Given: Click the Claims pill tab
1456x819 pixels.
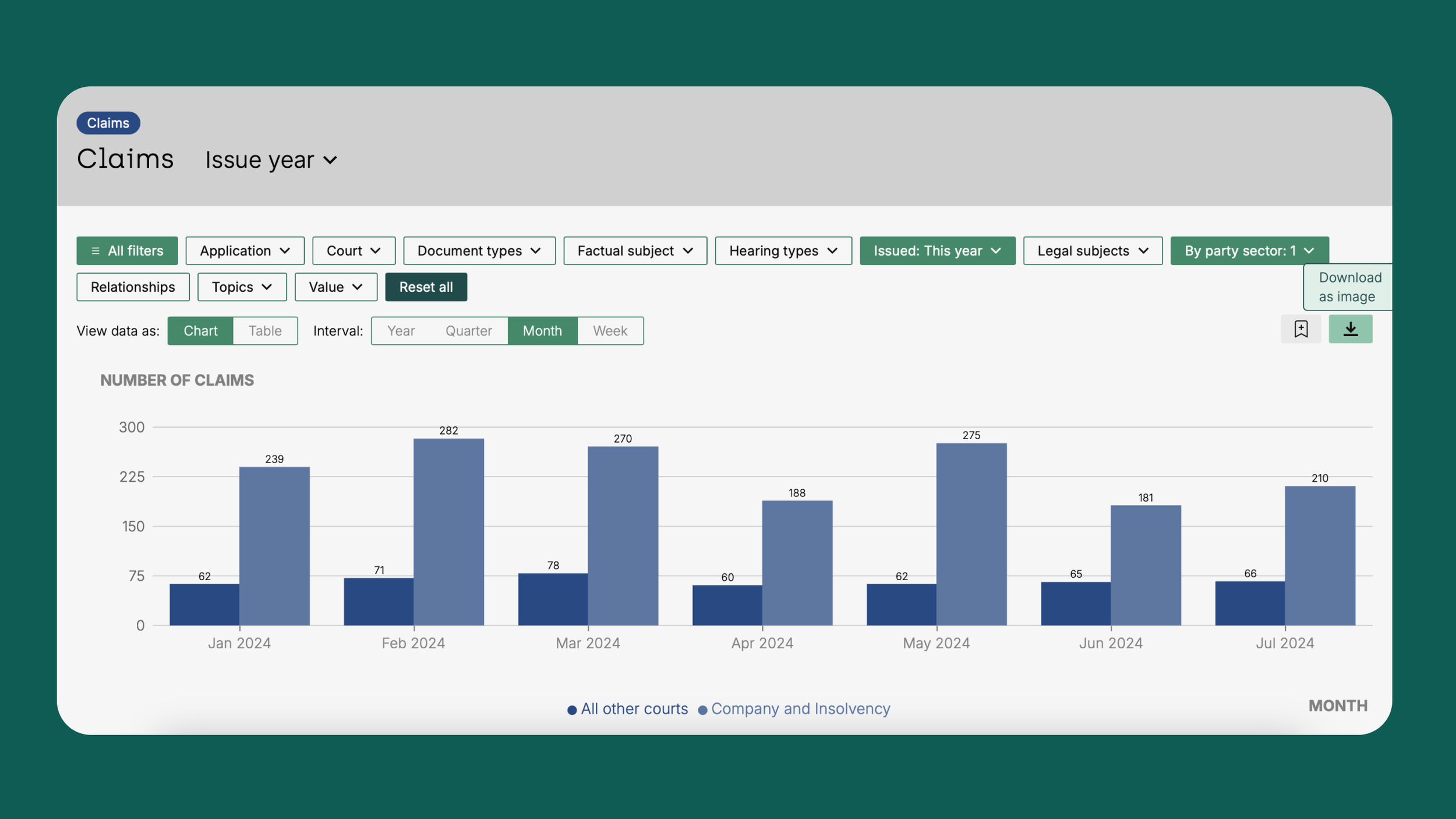Looking at the screenshot, I should click(108, 123).
